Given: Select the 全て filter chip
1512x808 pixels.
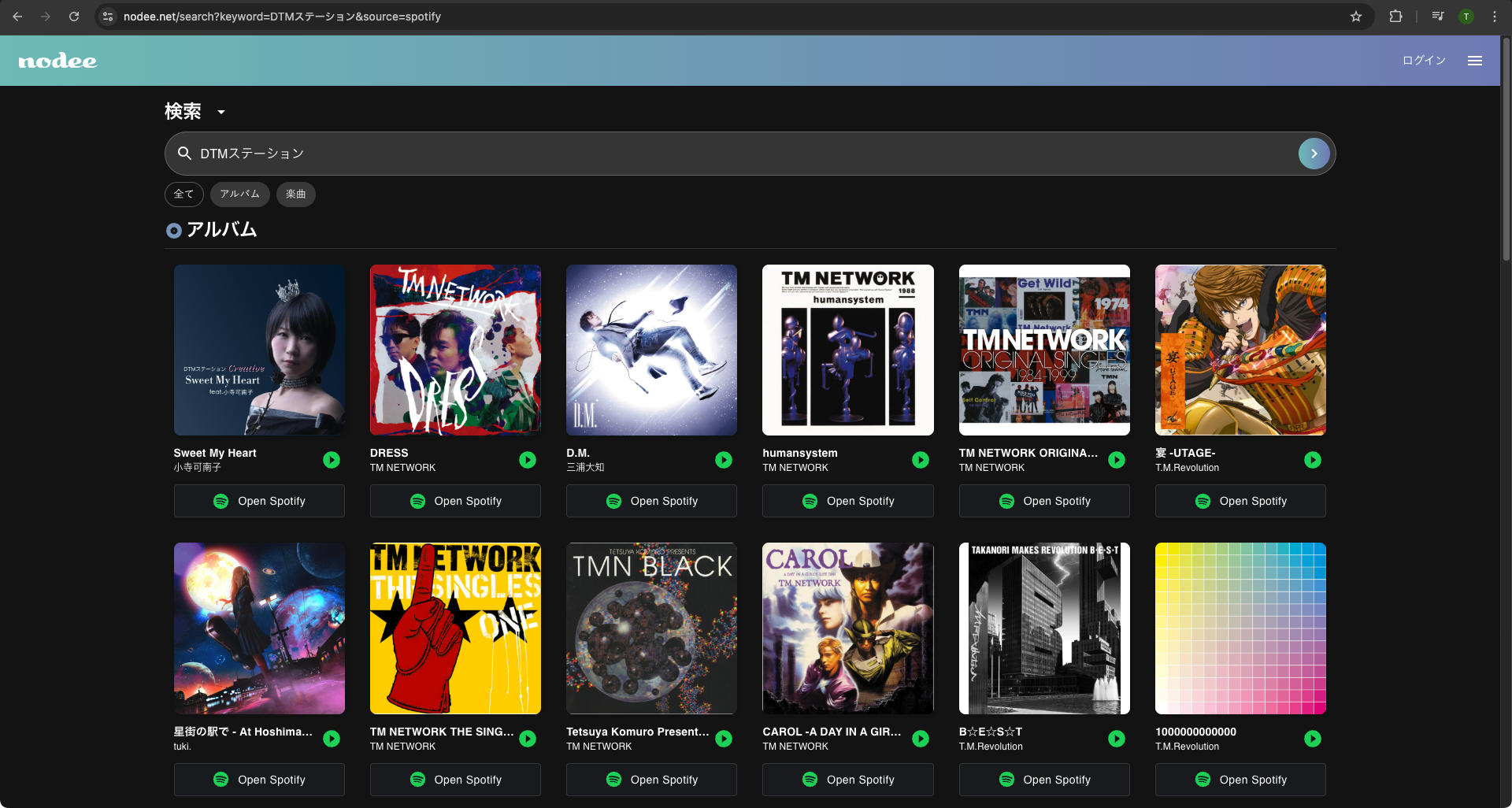Looking at the screenshot, I should [183, 194].
